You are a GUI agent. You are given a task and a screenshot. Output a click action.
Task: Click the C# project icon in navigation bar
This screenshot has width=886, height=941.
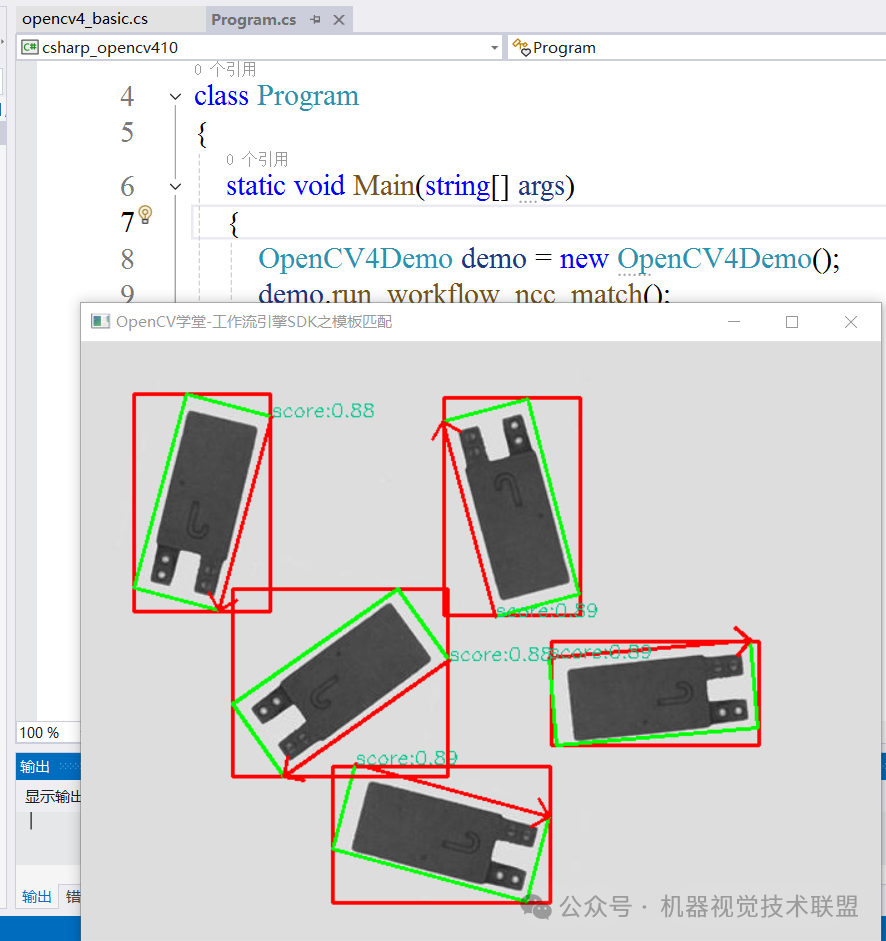[x=29, y=47]
